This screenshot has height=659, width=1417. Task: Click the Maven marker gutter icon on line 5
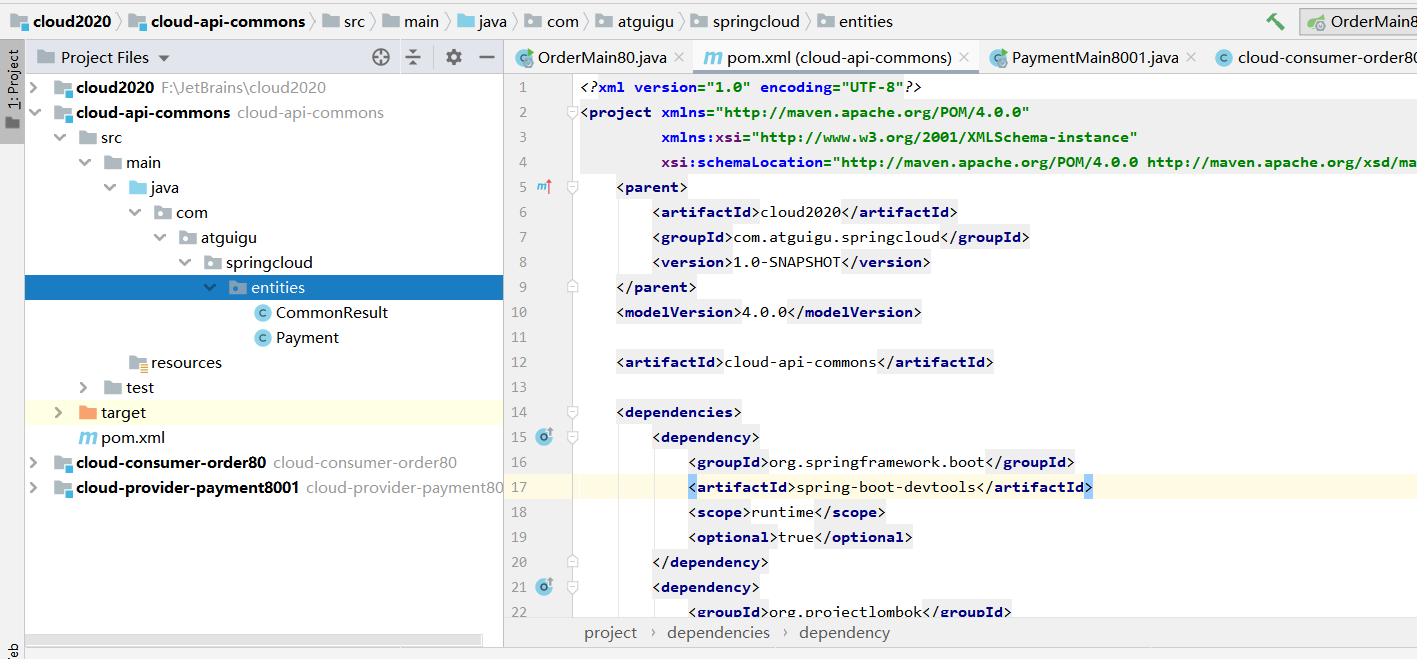click(x=544, y=187)
